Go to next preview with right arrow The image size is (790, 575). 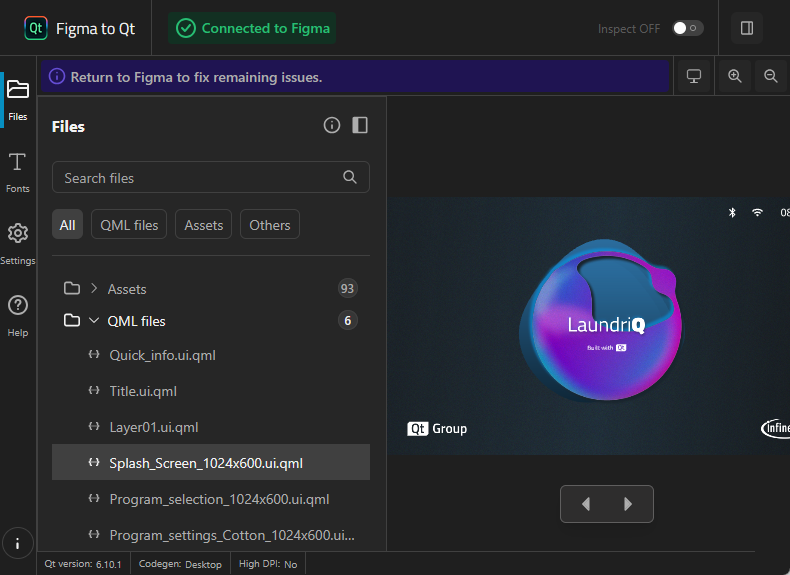click(627, 504)
